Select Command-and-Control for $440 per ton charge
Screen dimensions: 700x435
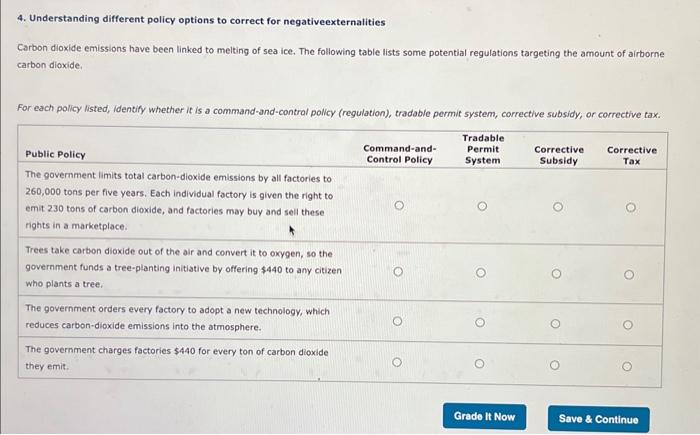(x=398, y=363)
